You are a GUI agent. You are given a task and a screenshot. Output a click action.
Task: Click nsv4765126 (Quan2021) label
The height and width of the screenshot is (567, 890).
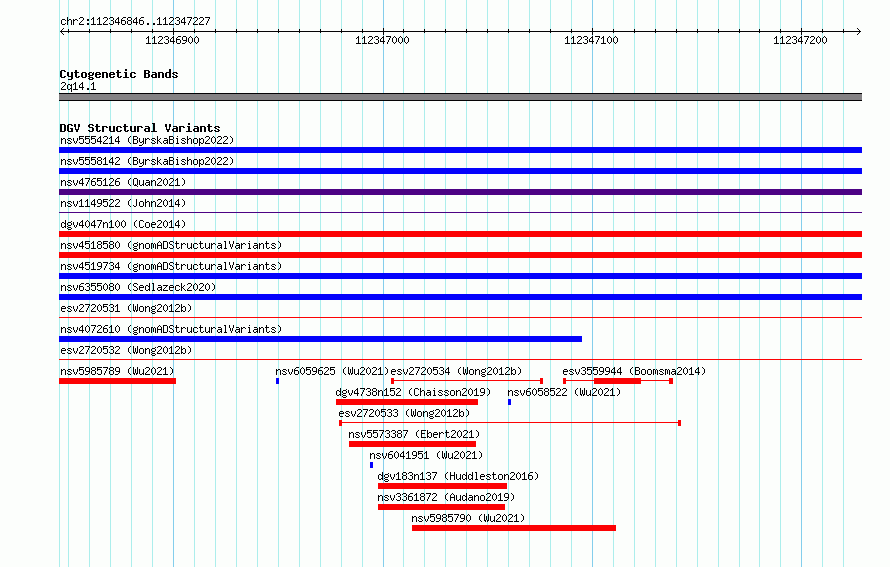(x=123, y=182)
